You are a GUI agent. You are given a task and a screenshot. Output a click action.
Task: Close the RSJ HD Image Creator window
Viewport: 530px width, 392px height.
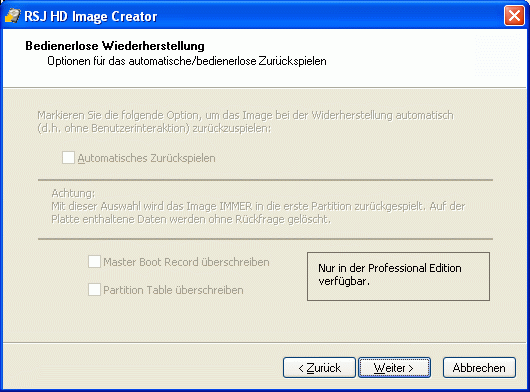click(x=514, y=16)
